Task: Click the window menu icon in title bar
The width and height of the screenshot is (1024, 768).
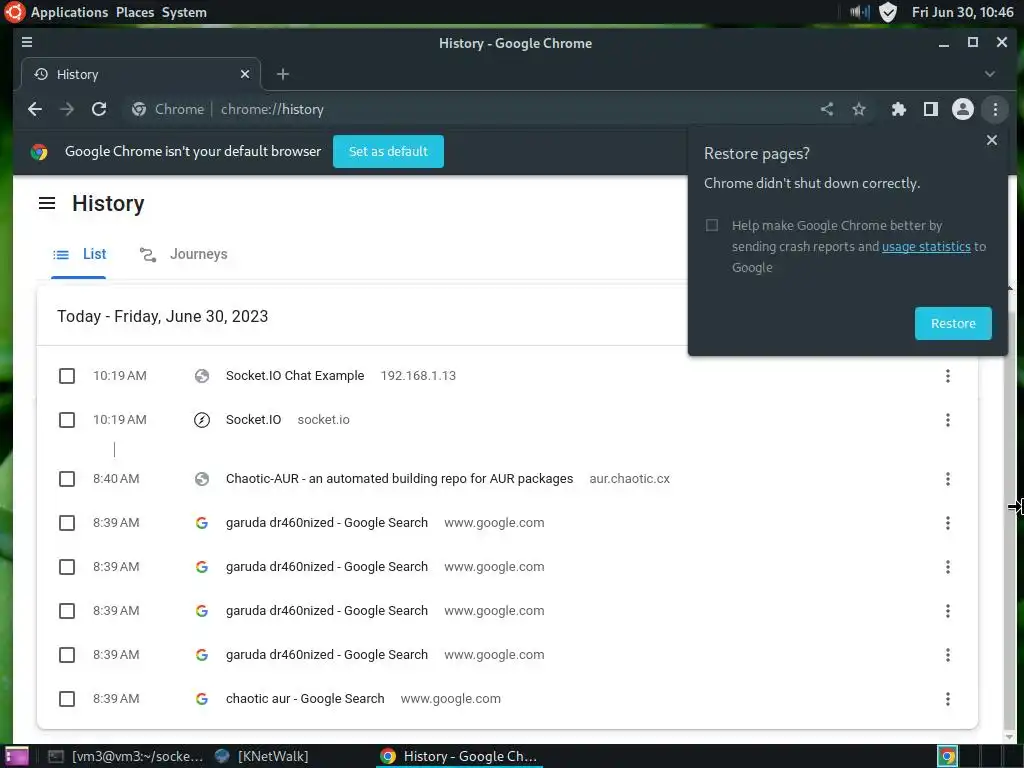Action: click(27, 42)
